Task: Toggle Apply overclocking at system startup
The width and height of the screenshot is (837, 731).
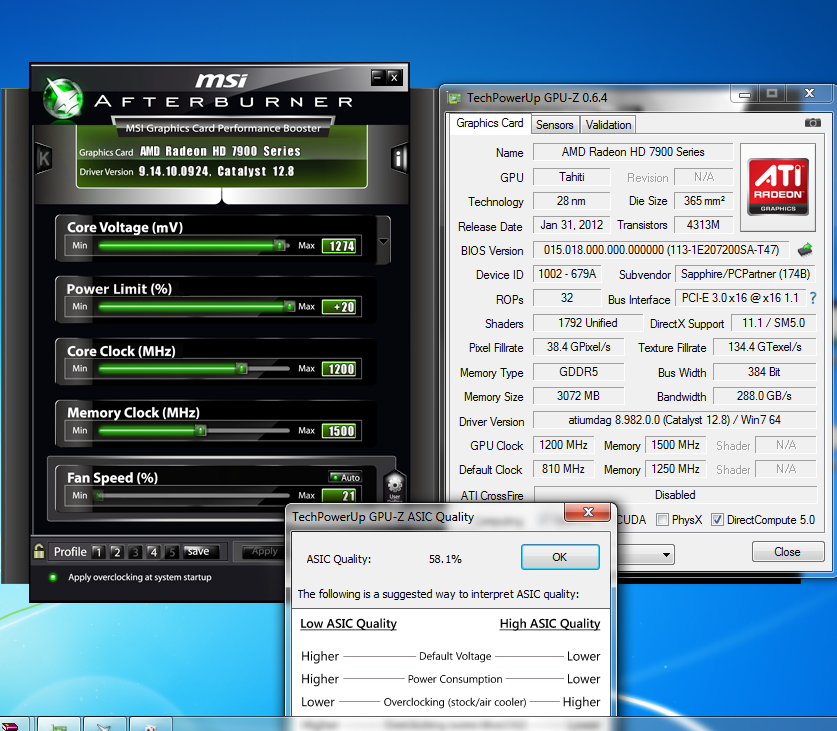Action: (x=53, y=577)
